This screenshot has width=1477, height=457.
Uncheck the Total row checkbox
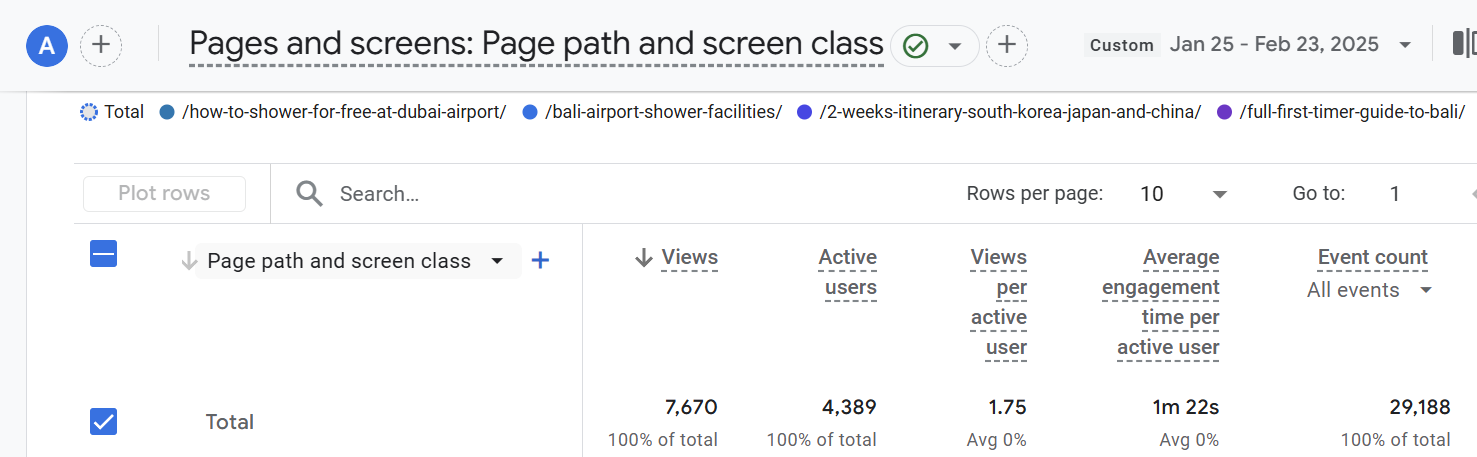[x=104, y=422]
